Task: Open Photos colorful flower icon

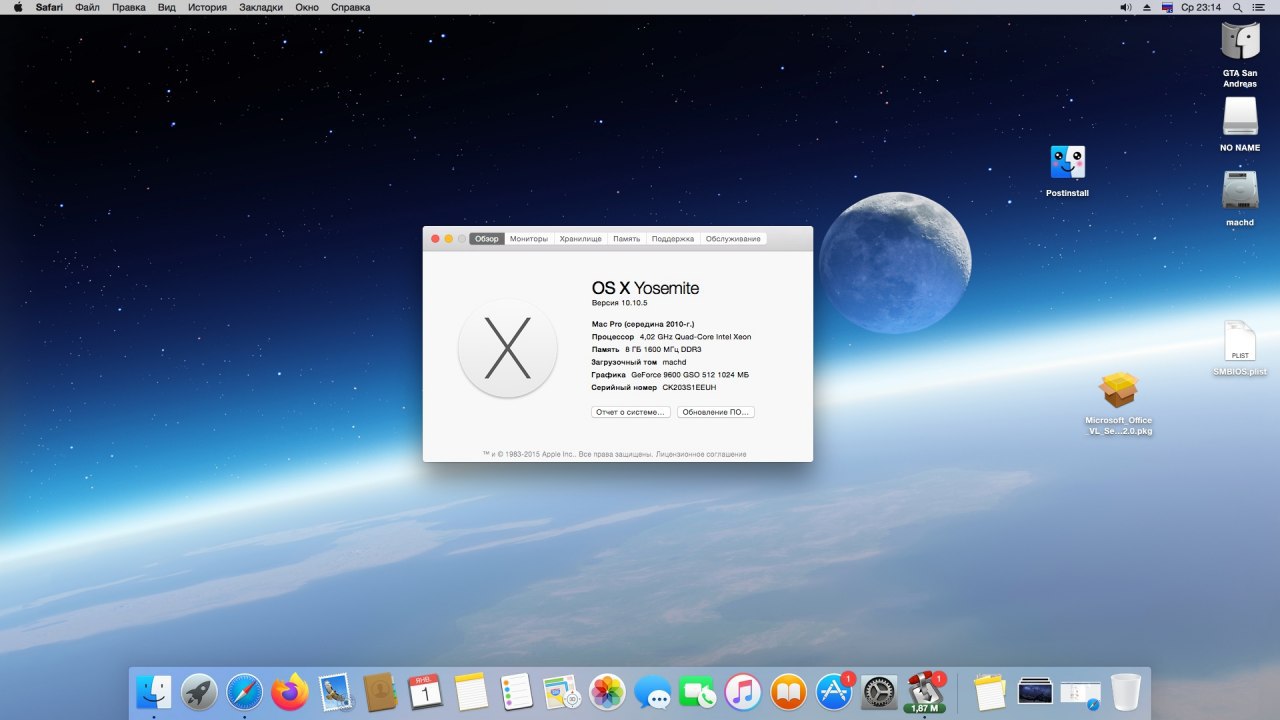Action: tap(607, 691)
